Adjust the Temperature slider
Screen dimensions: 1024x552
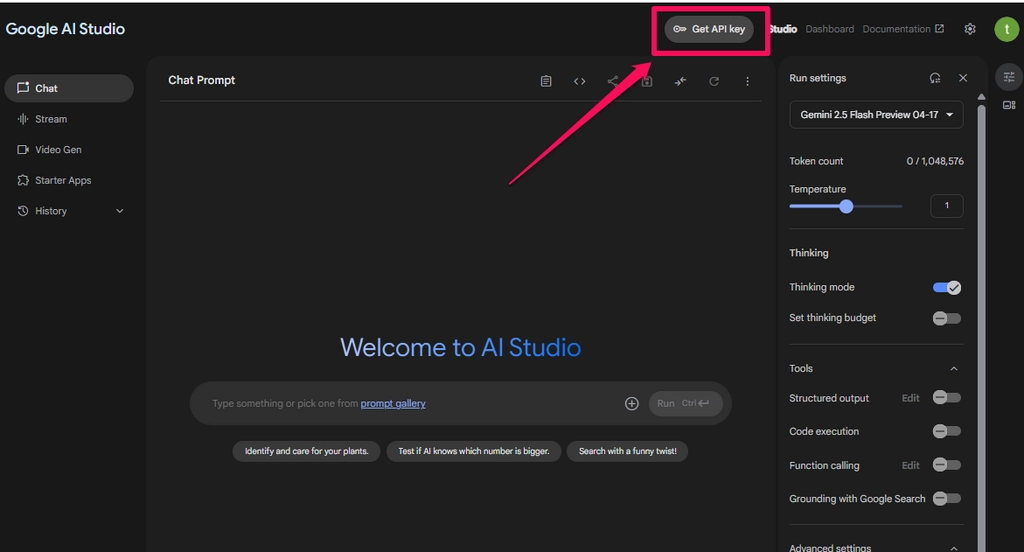pyautogui.click(x=846, y=206)
